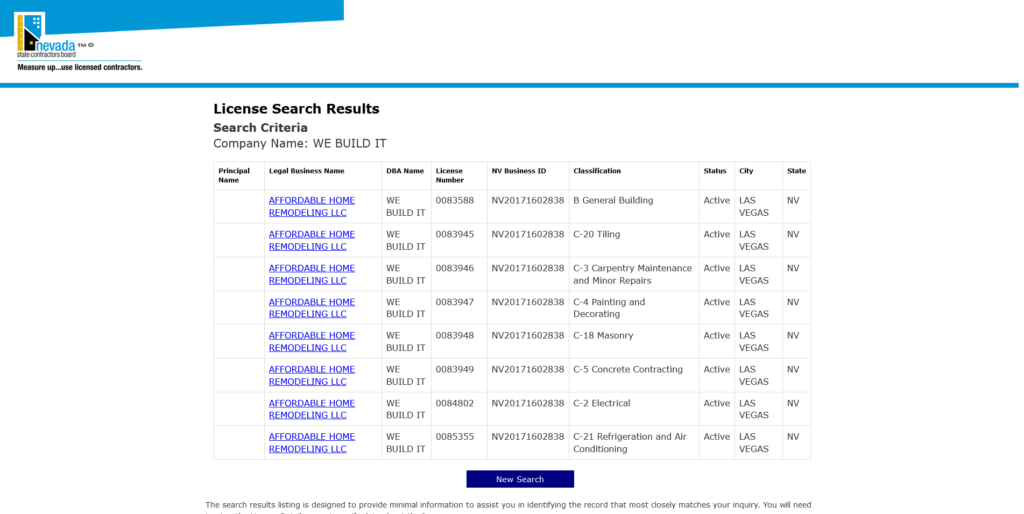Click the Nevada State Contractors Board logo
Image resolution: width=1024 pixels, height=514 pixels.
tap(78, 42)
